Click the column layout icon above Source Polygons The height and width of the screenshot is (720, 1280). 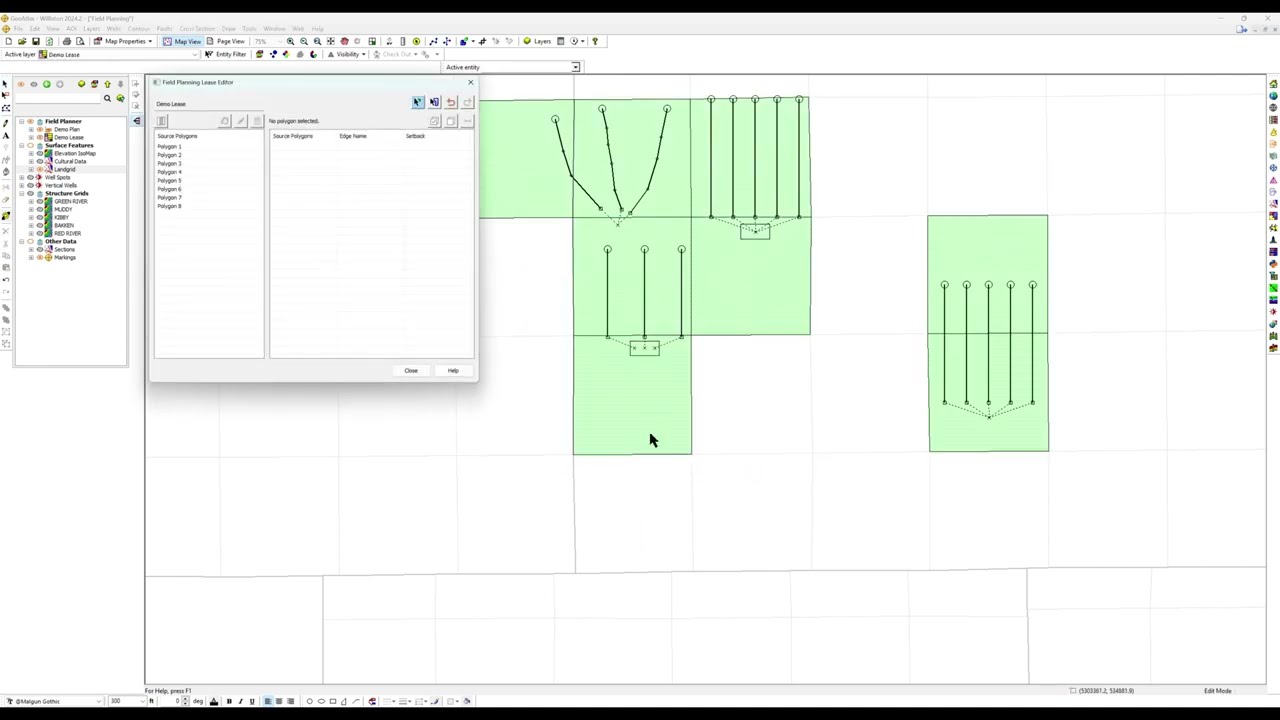click(162, 121)
